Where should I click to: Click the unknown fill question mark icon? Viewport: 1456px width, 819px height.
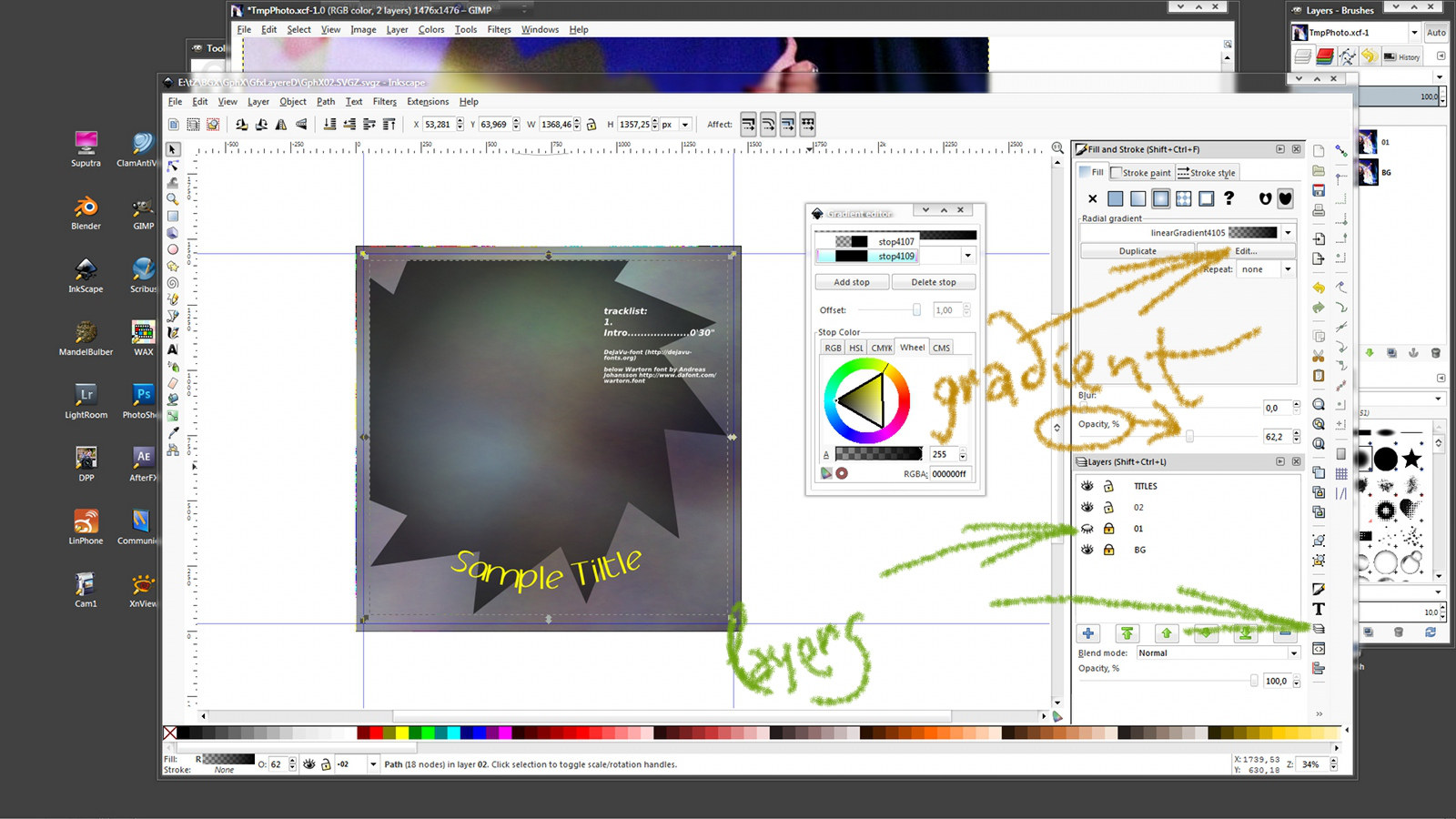1229,199
